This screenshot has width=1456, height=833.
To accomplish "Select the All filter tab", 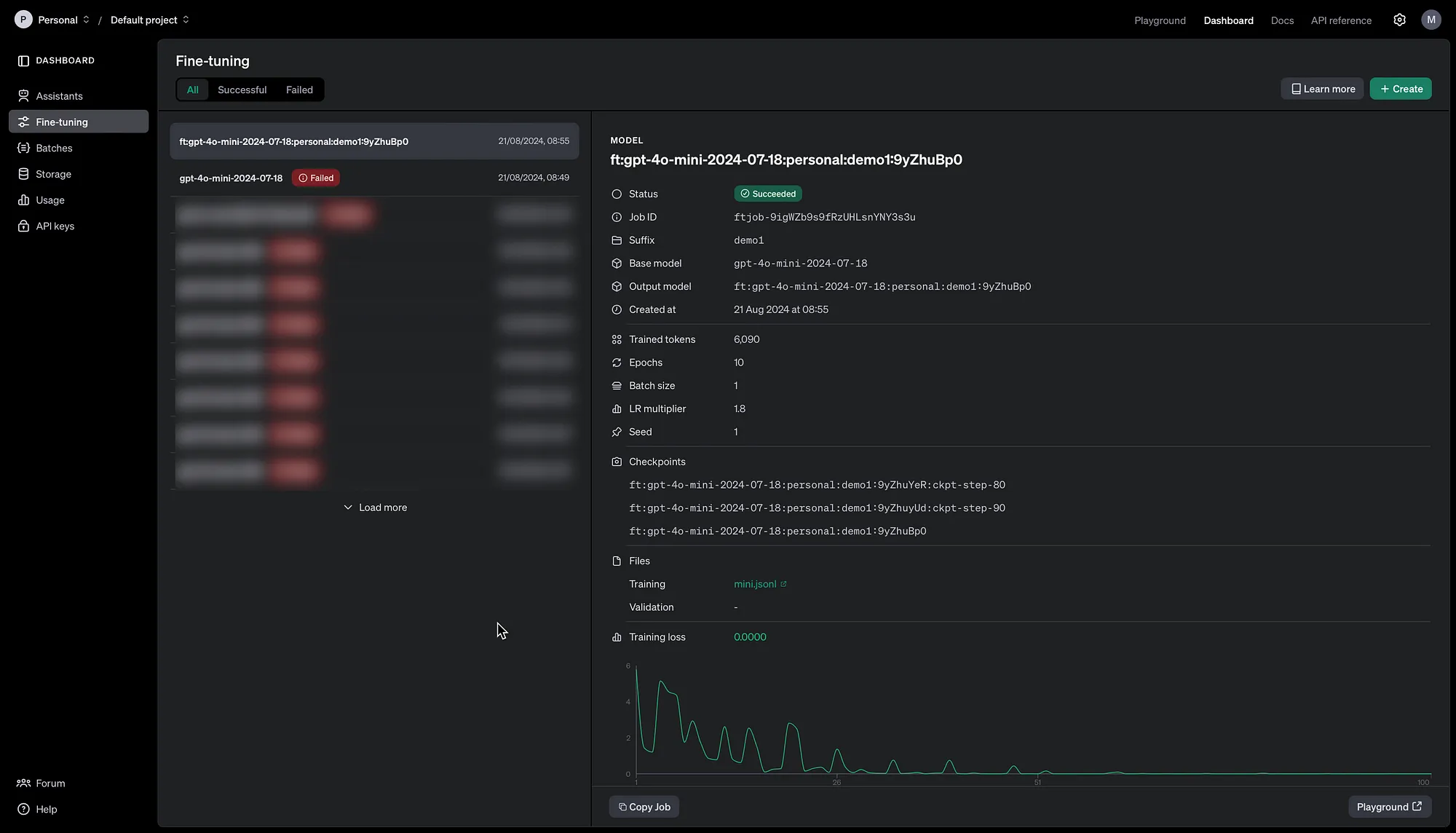I will pyautogui.click(x=192, y=90).
